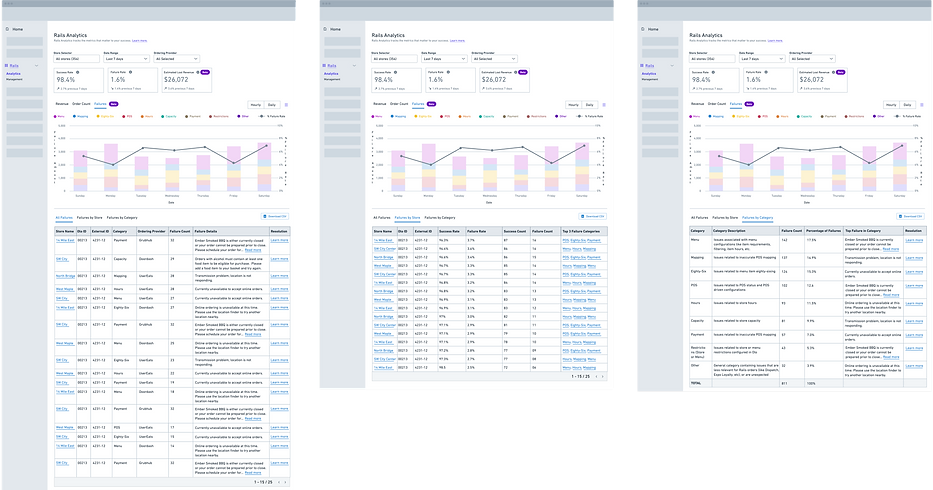Image resolution: width=933 pixels, height=490 pixels.
Task: Open Analytics sidebar link in Failures by Category mockup
Action: (x=649, y=74)
